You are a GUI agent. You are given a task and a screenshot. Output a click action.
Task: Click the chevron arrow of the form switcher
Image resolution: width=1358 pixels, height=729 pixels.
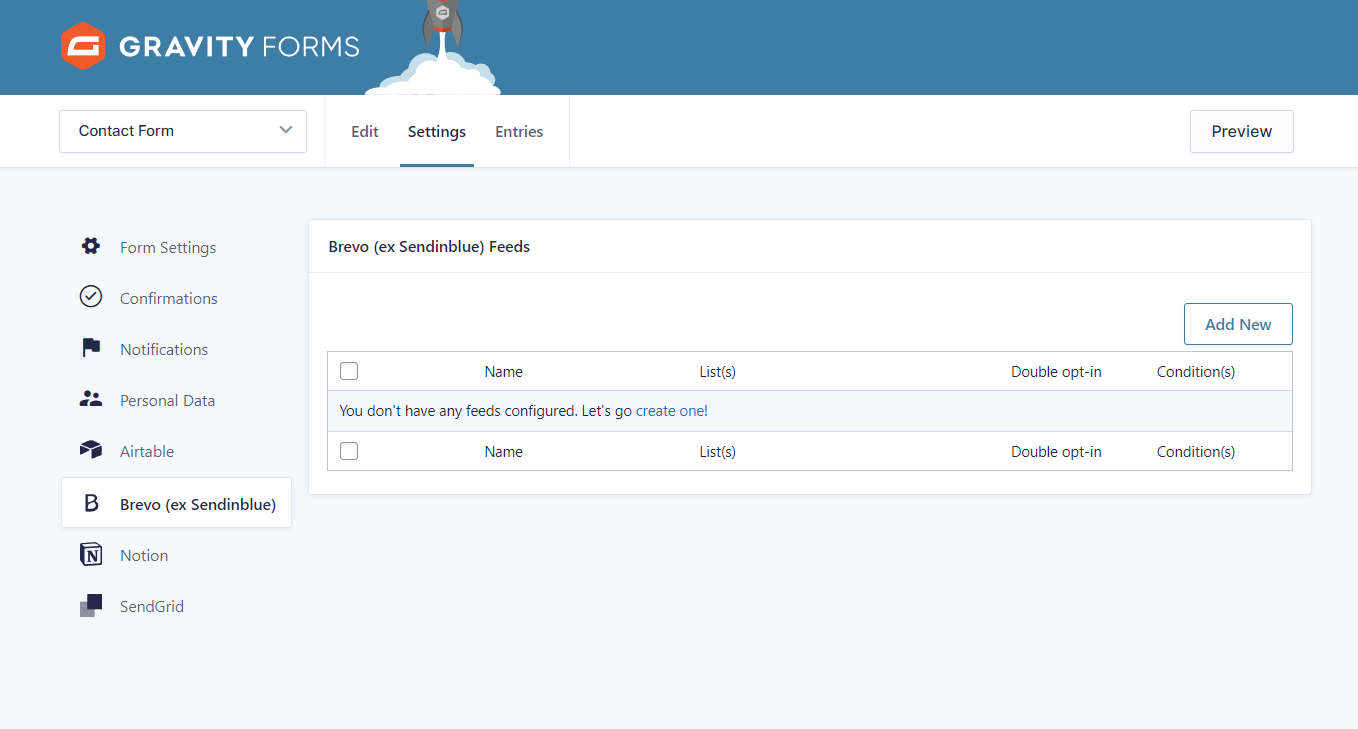pos(286,130)
